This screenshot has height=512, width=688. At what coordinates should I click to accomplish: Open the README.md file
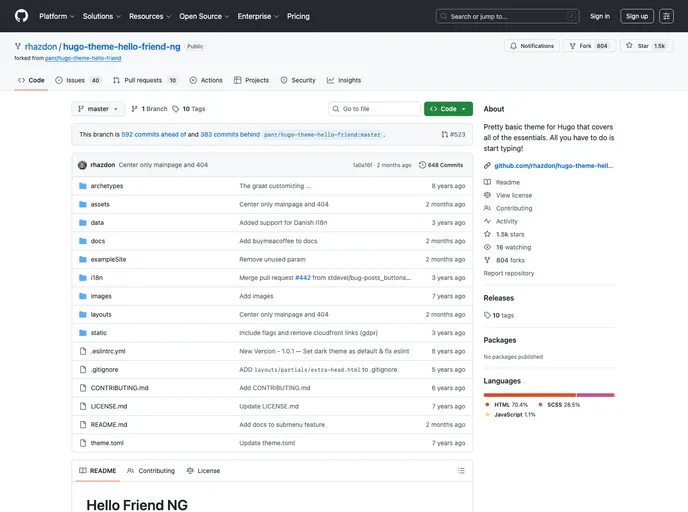tap(109, 424)
